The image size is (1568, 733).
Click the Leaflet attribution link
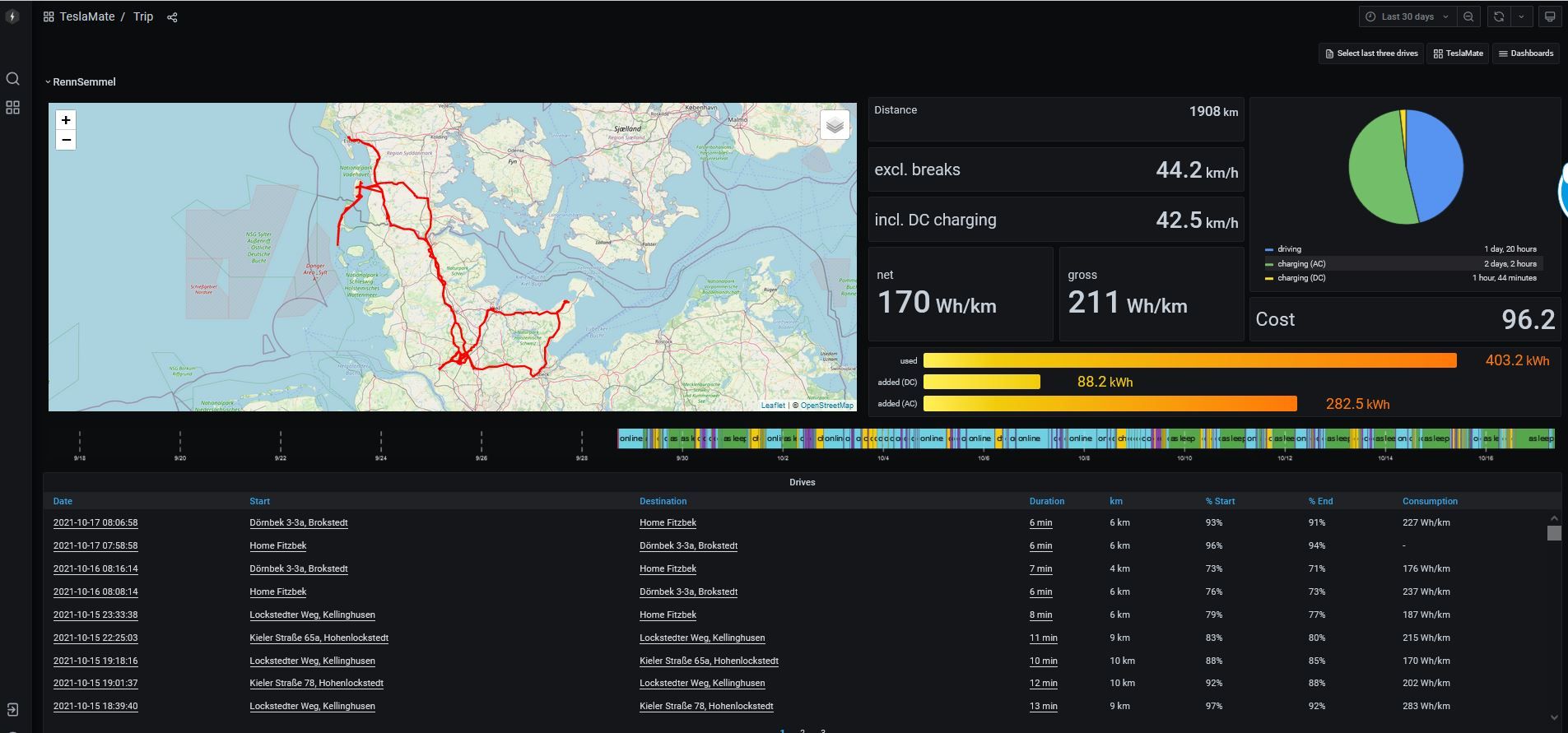point(773,405)
